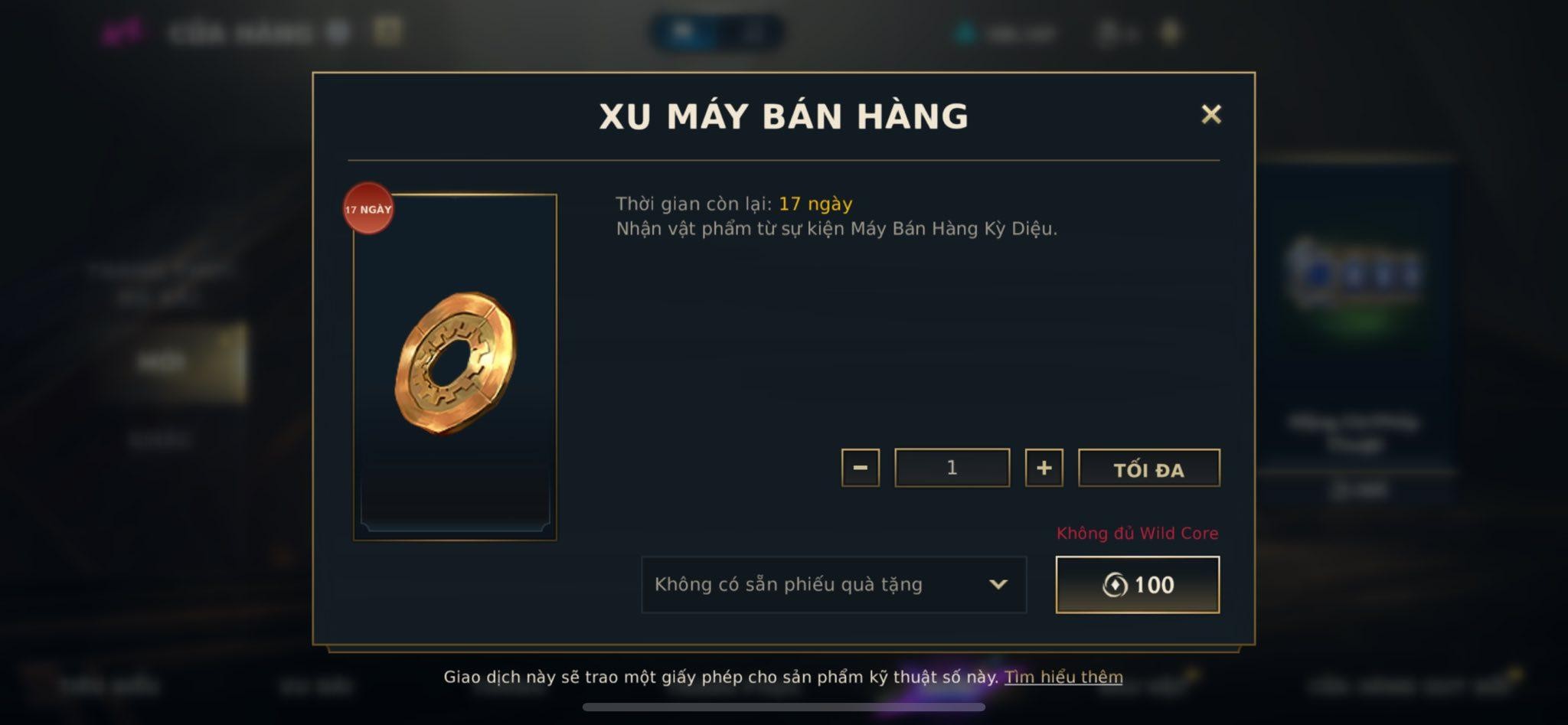Tap the Wild Core currency icon

point(1115,585)
